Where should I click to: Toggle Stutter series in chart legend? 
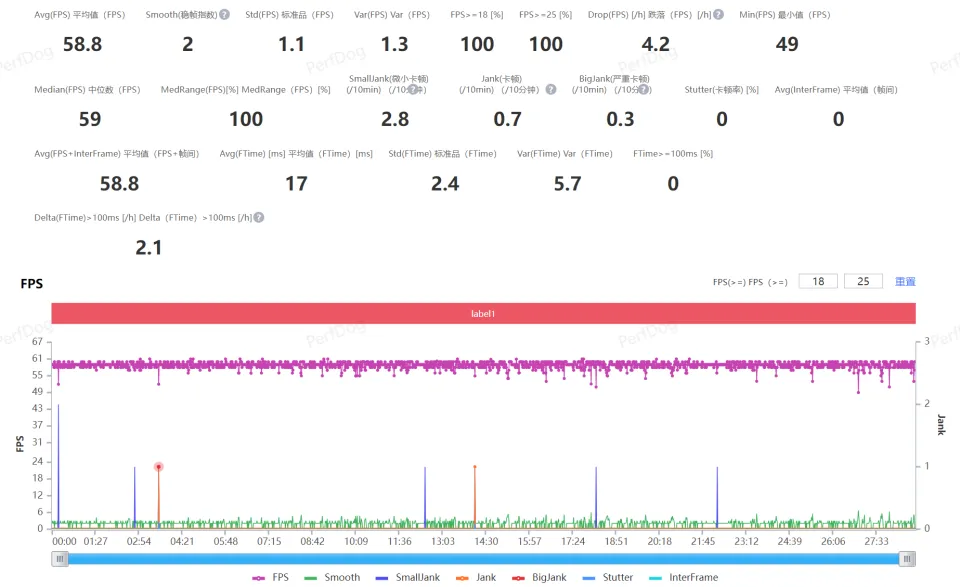pyautogui.click(x=607, y=577)
